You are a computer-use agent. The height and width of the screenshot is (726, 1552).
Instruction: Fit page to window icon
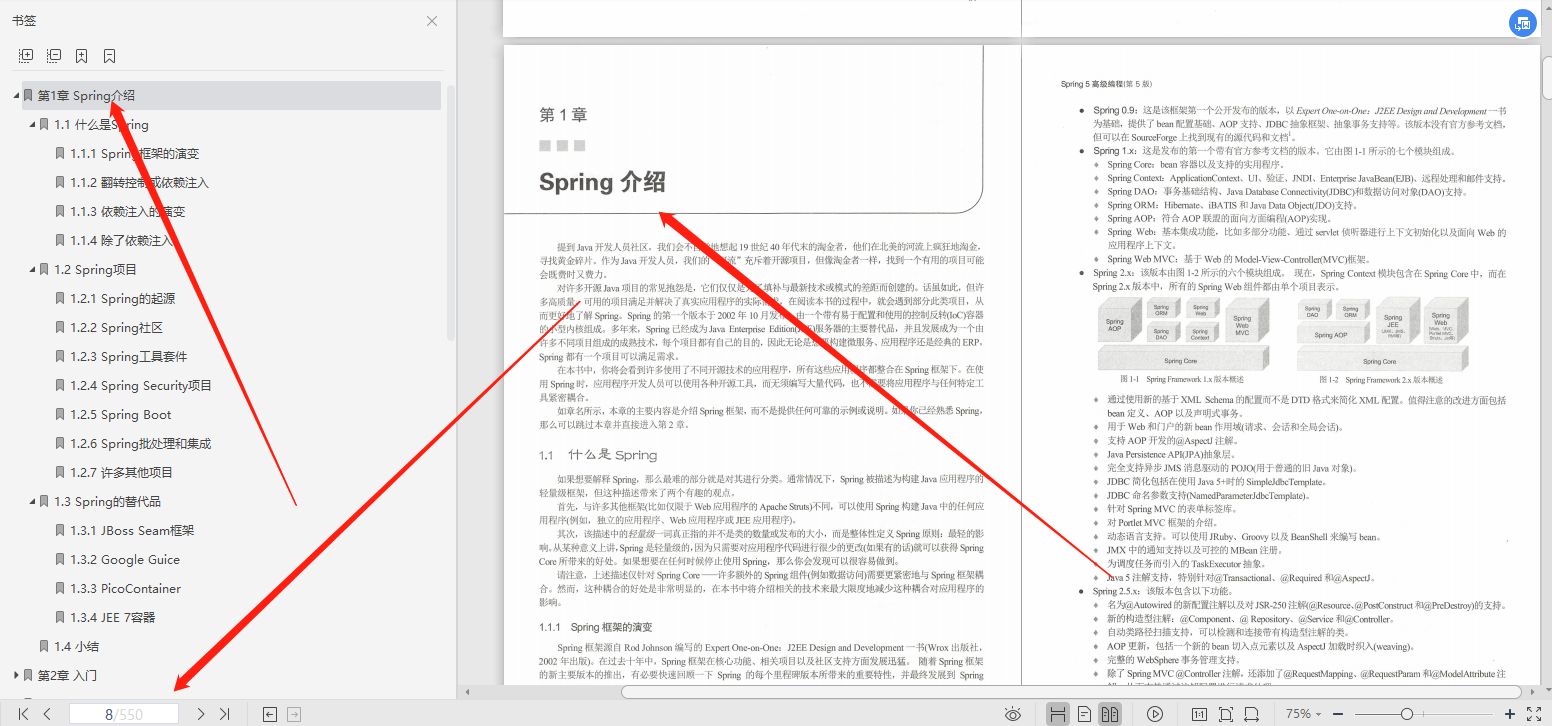[x=1226, y=714]
